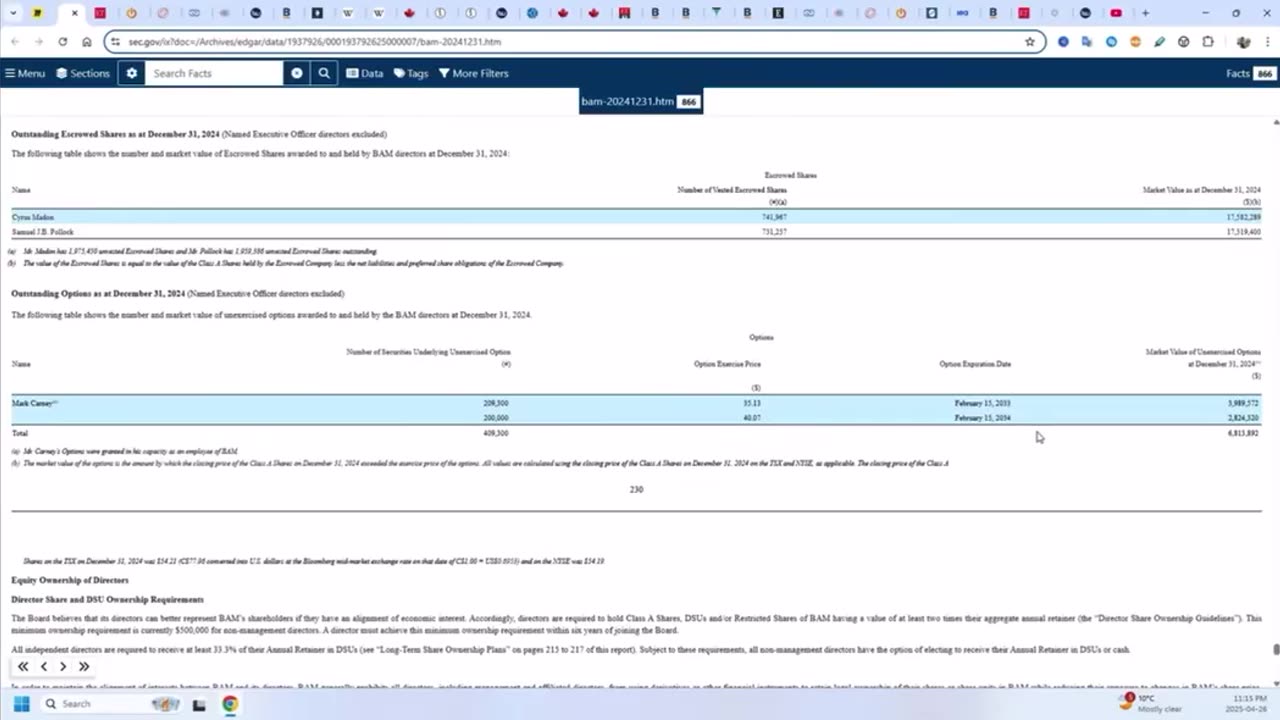Viewport: 1280px width, 720px height.
Task: Select the bam-20241231.htm document tab
Action: click(x=641, y=102)
